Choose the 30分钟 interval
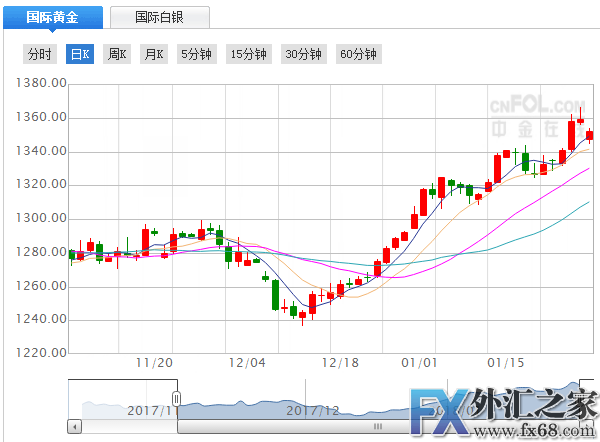This screenshot has width=600, height=442. pos(304,54)
